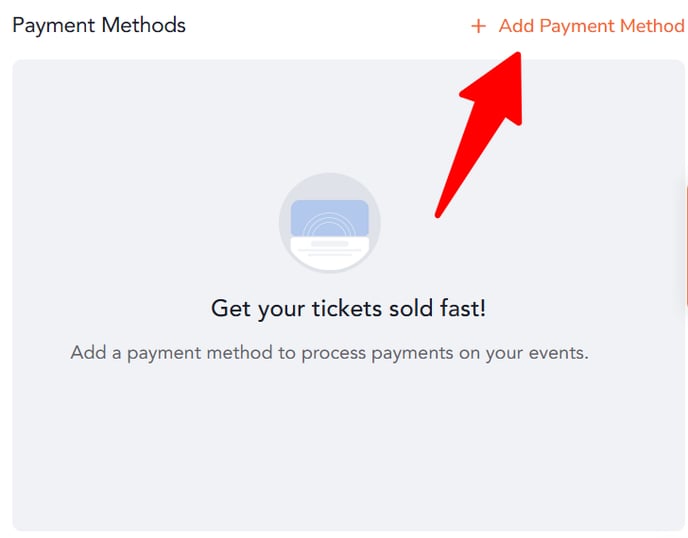Screen dimensions: 688x538
Task: Click the circular payment card illustration
Action: pyautogui.click(x=330, y=223)
